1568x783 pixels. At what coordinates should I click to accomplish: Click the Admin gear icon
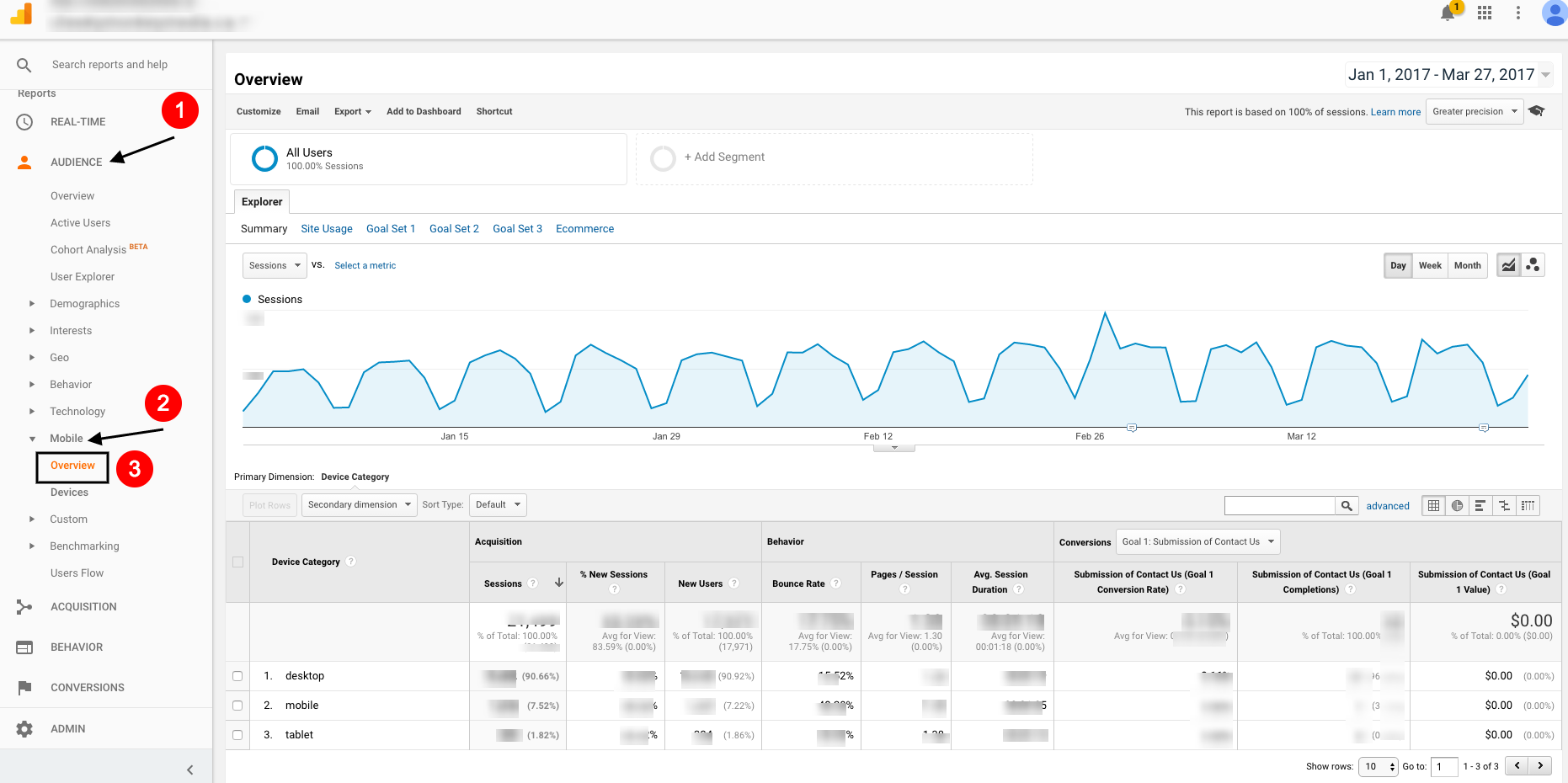(24, 729)
